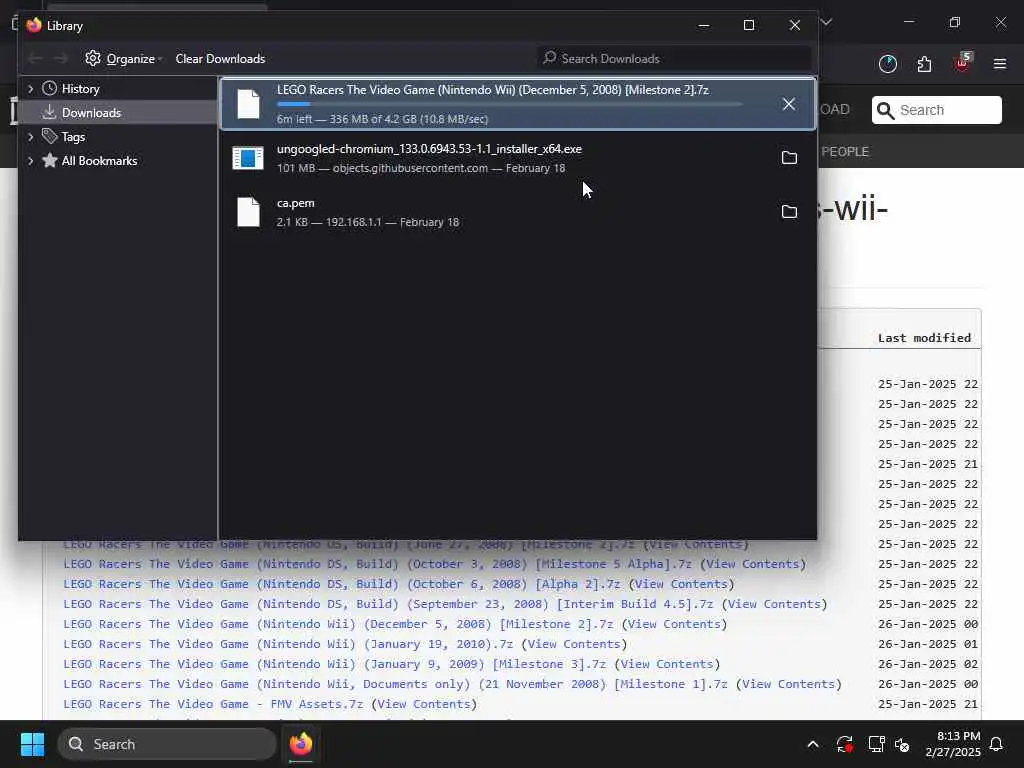Viewport: 1024px width, 768px height.
Task: Click the network display tray icon
Action: coord(876,744)
